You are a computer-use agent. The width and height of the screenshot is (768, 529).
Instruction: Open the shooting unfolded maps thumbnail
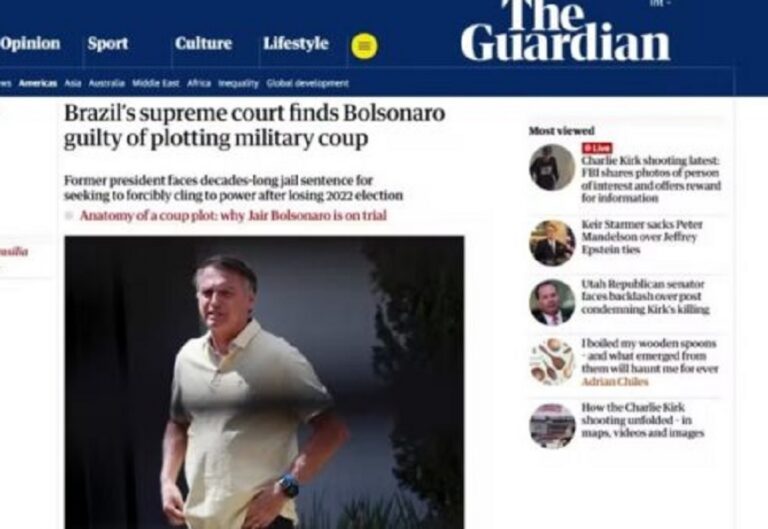click(552, 426)
